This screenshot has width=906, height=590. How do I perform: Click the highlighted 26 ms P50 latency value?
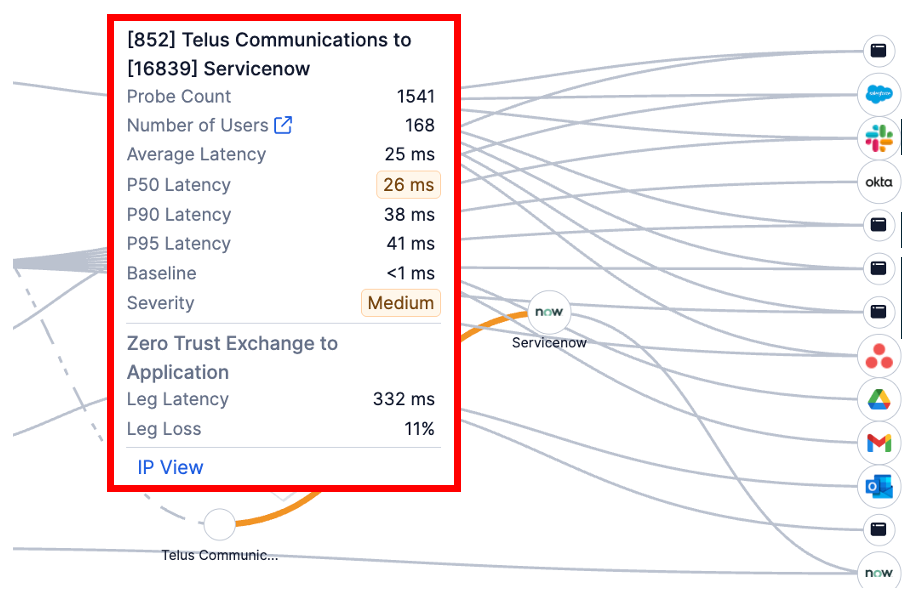[408, 185]
